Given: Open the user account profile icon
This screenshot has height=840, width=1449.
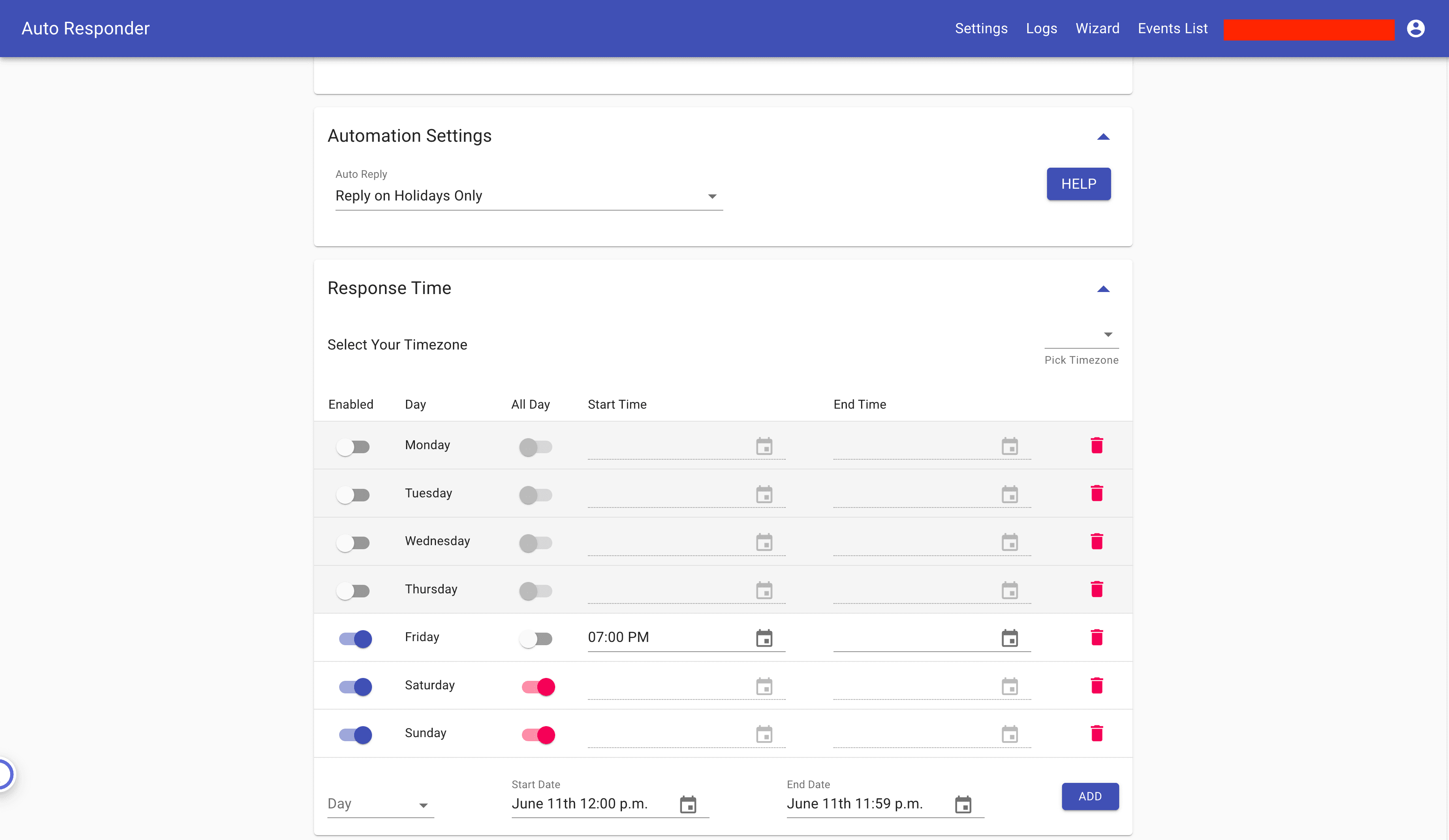Looking at the screenshot, I should click(1416, 28).
